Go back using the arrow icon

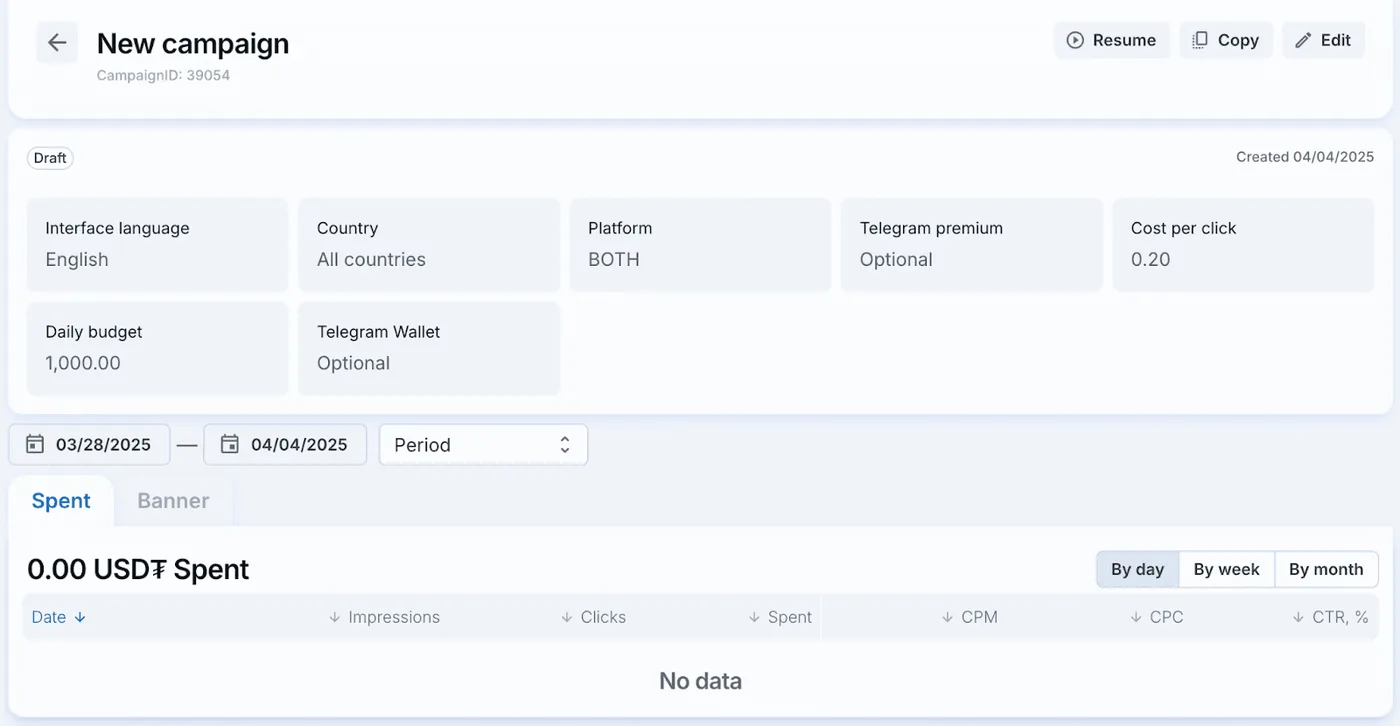click(x=57, y=42)
